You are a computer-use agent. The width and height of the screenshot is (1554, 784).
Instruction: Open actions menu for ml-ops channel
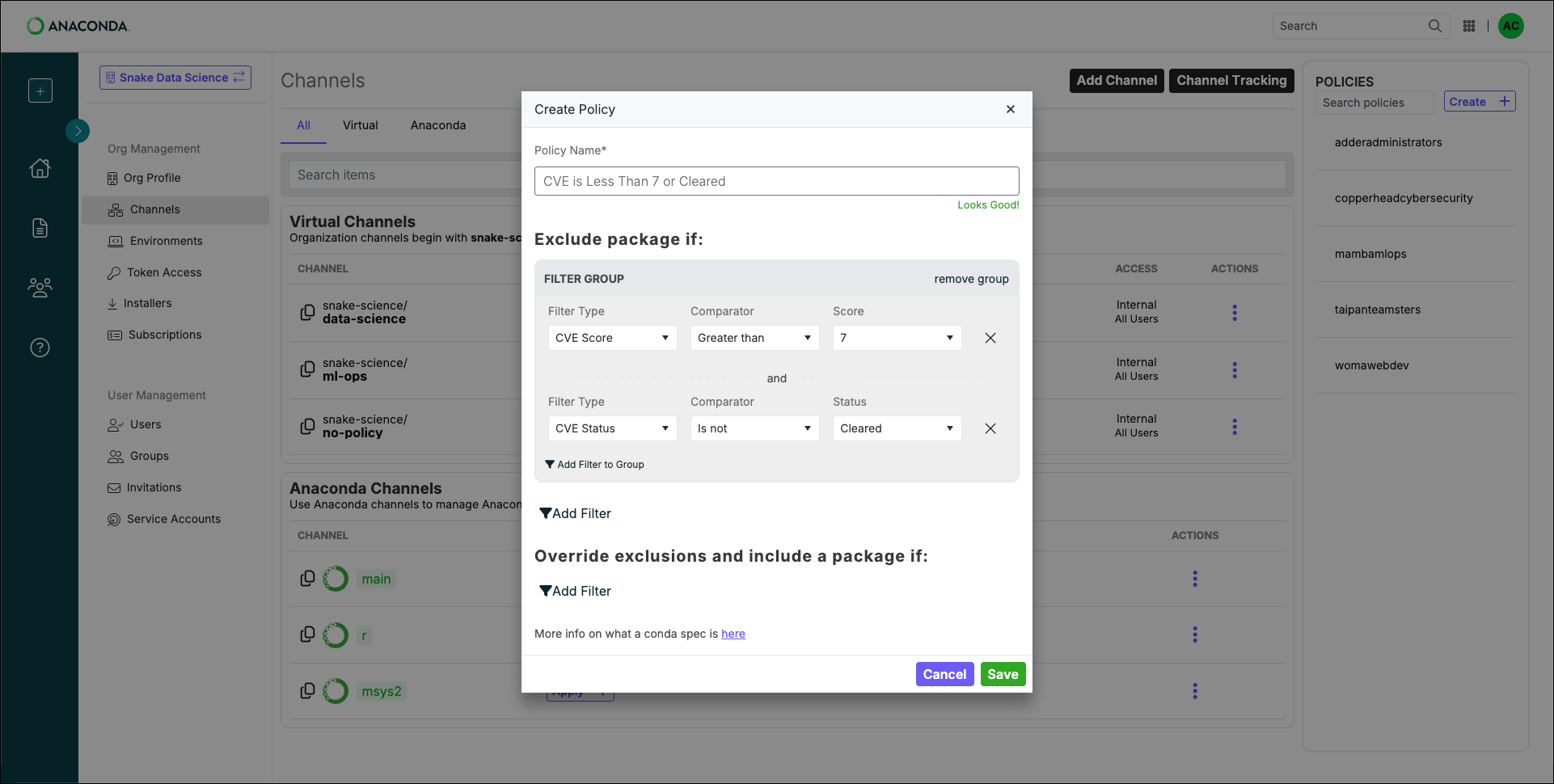tap(1235, 370)
